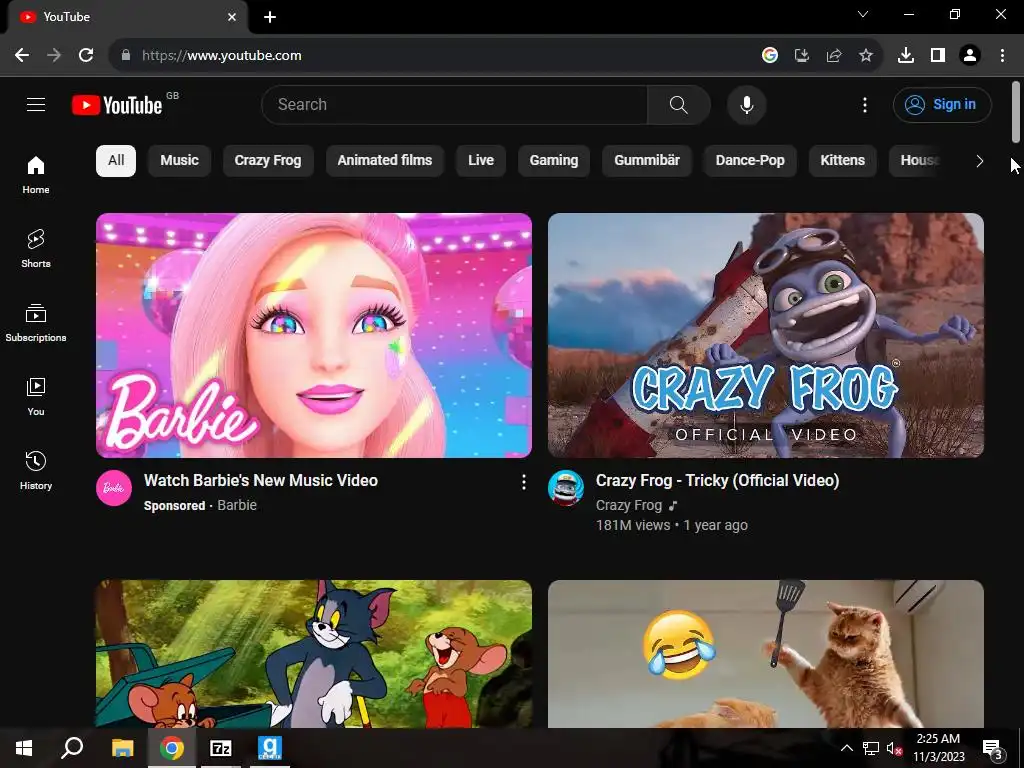Open Chrome profile avatar
The image size is (1024, 768).
[970, 55]
